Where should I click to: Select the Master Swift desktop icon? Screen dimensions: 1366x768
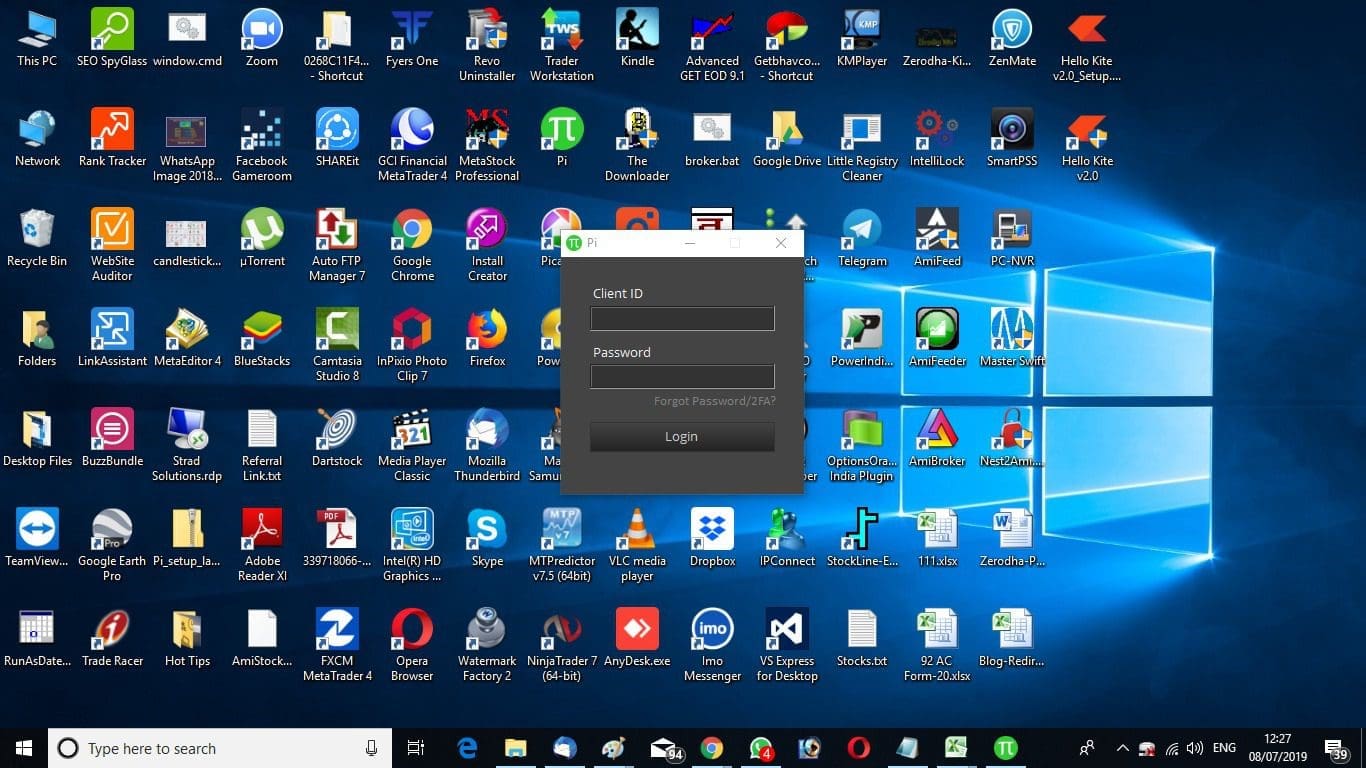[x=1012, y=338]
